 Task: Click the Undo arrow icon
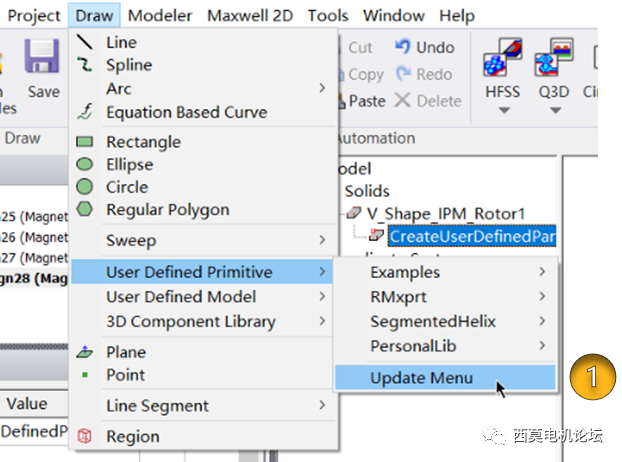click(404, 47)
